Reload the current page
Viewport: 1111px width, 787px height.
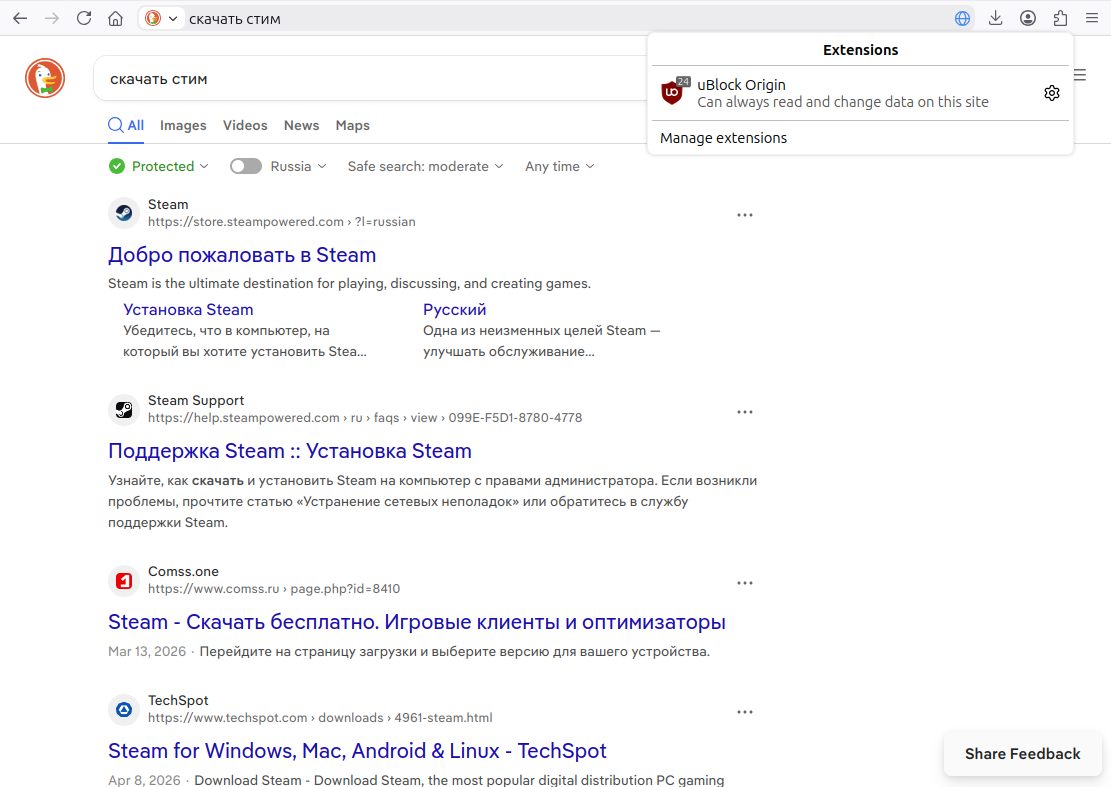[x=84, y=18]
